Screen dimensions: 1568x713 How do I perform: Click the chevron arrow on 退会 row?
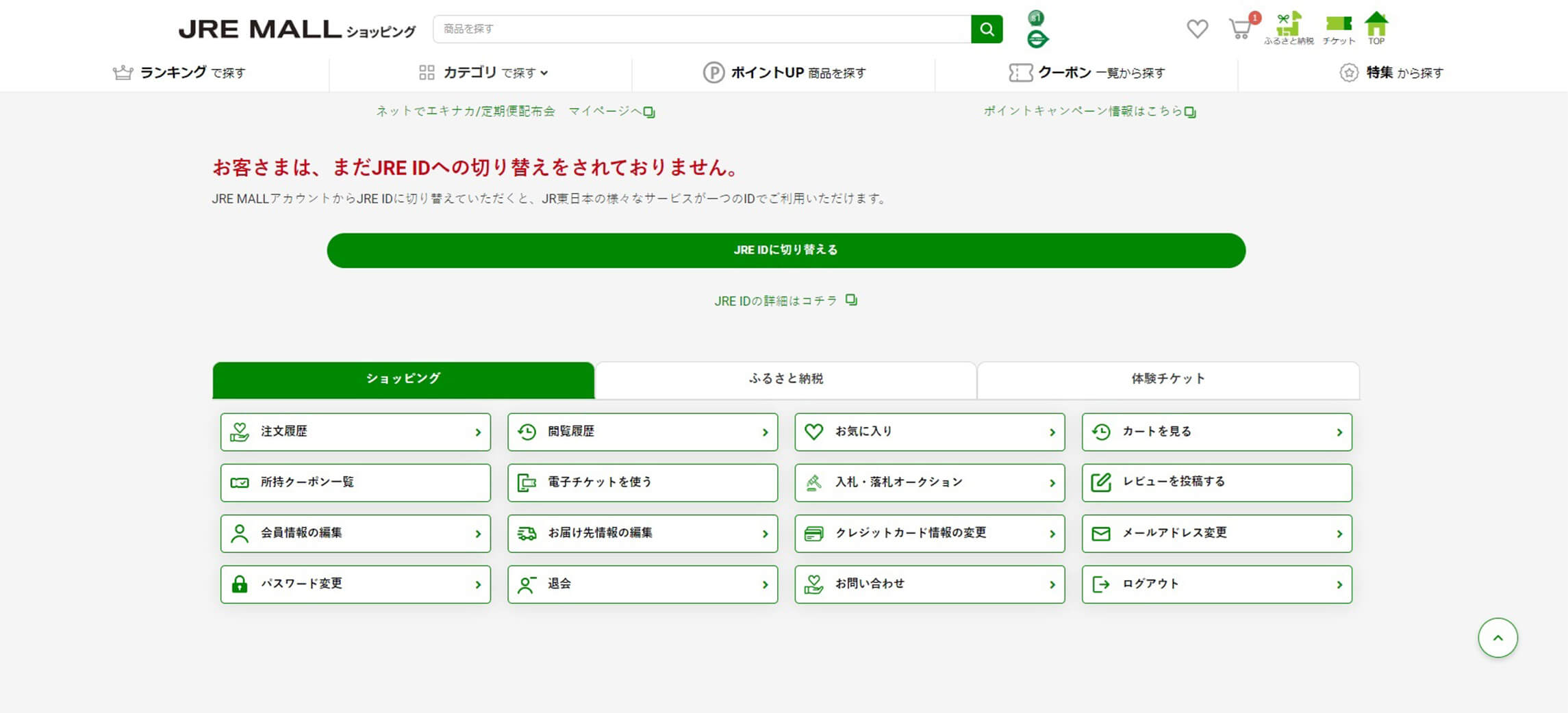point(766,585)
